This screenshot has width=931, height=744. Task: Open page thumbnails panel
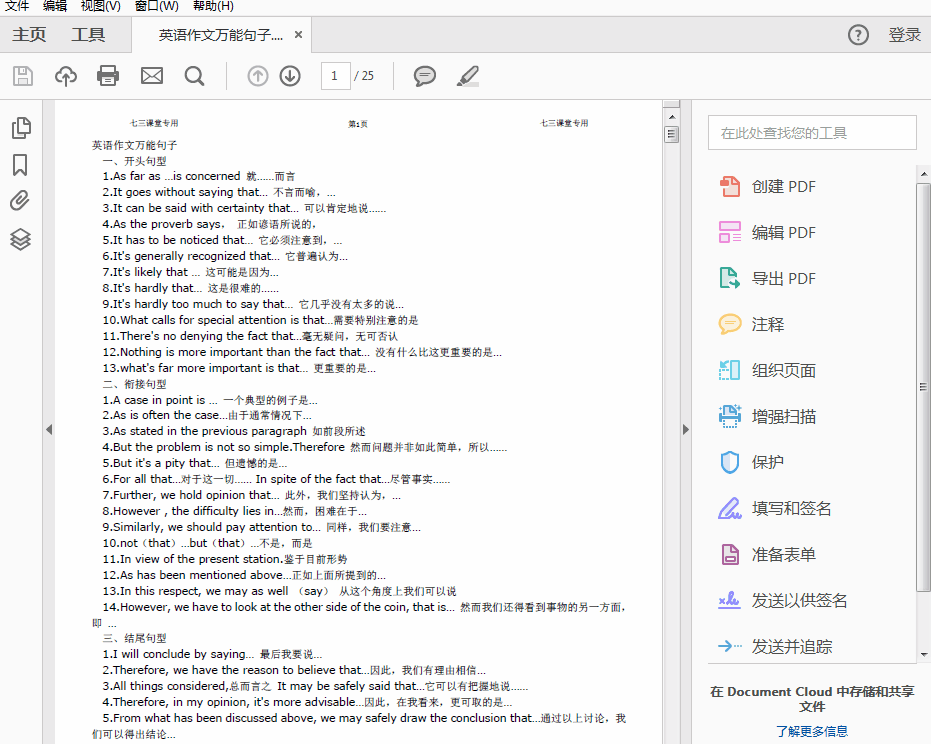coord(20,128)
